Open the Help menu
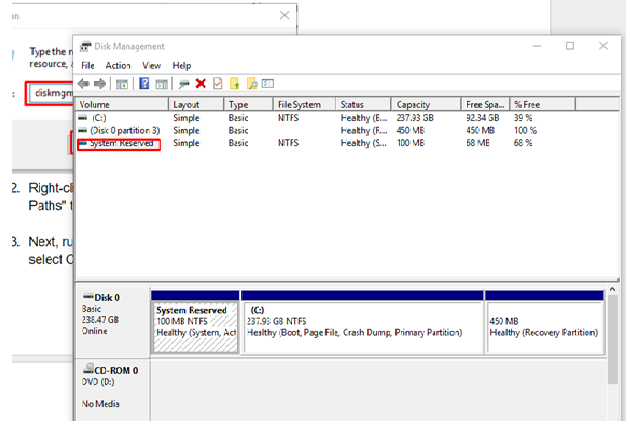The image size is (630, 427). (x=182, y=65)
